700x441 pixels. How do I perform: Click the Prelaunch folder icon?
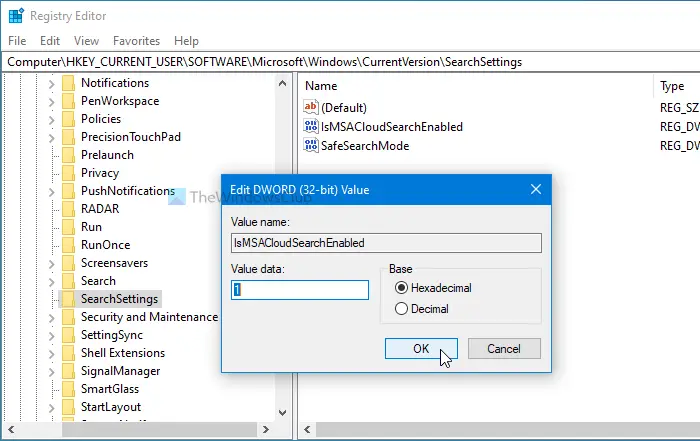(x=68, y=155)
